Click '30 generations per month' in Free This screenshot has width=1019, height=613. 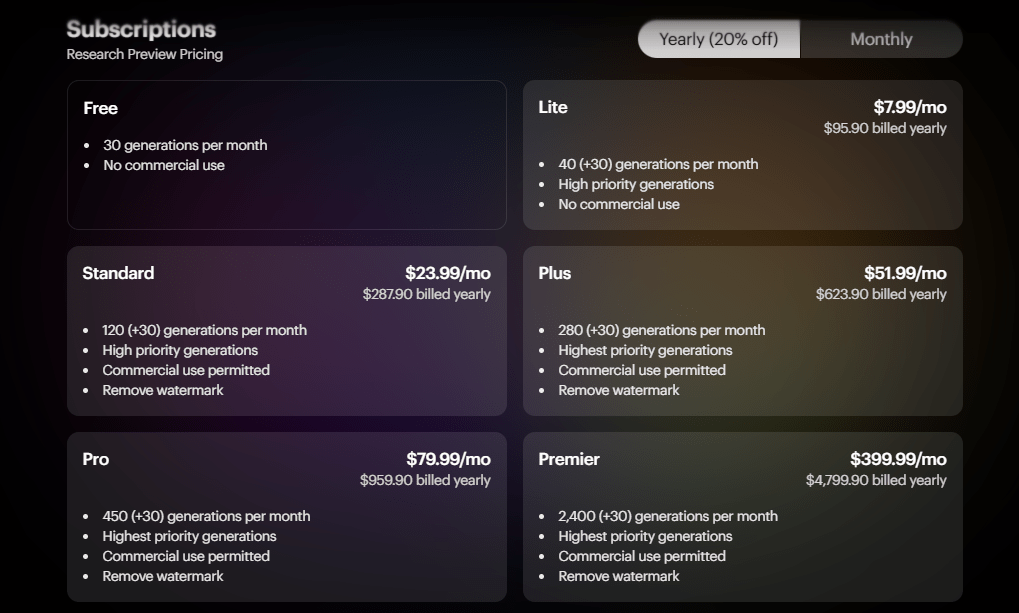[x=185, y=145]
